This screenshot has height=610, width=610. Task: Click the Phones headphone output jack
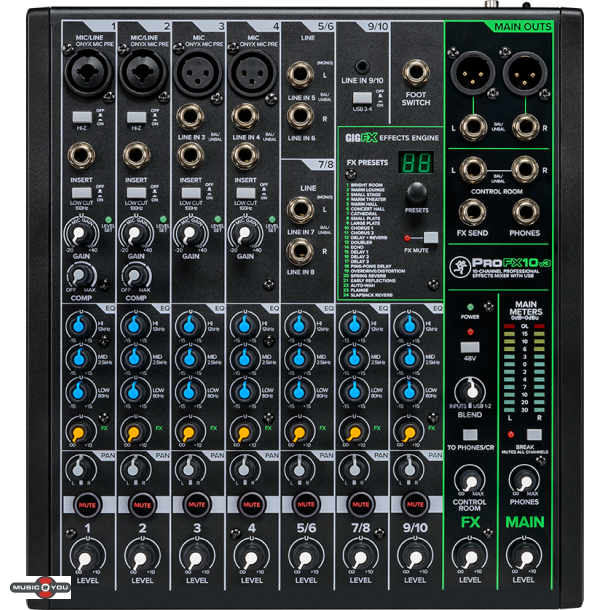525,213
